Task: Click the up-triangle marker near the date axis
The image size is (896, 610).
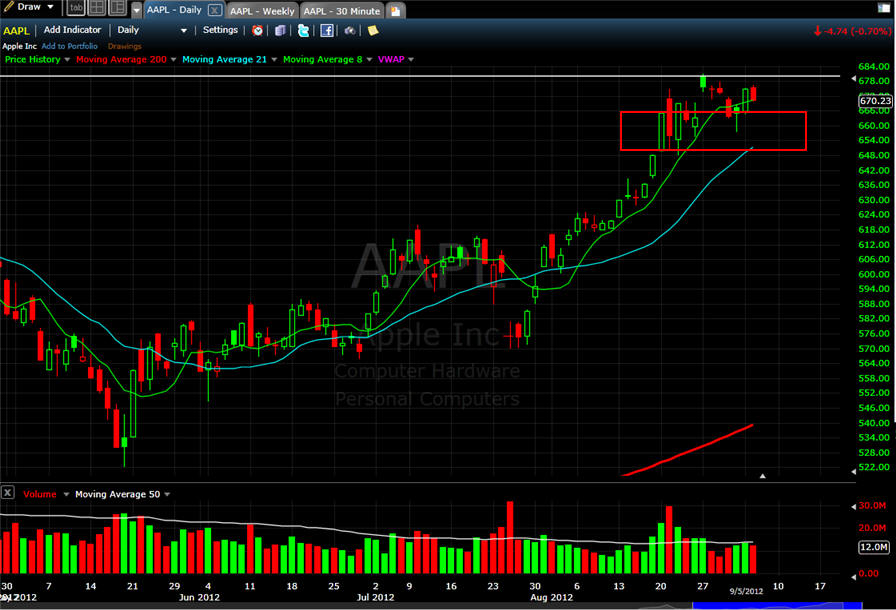Action: tap(762, 475)
